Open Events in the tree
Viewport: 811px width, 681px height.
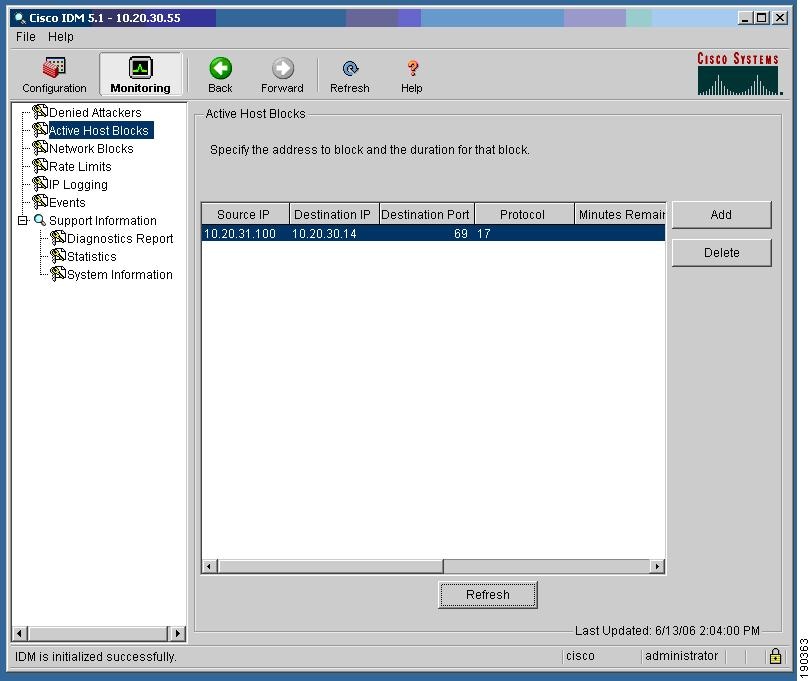tap(67, 202)
